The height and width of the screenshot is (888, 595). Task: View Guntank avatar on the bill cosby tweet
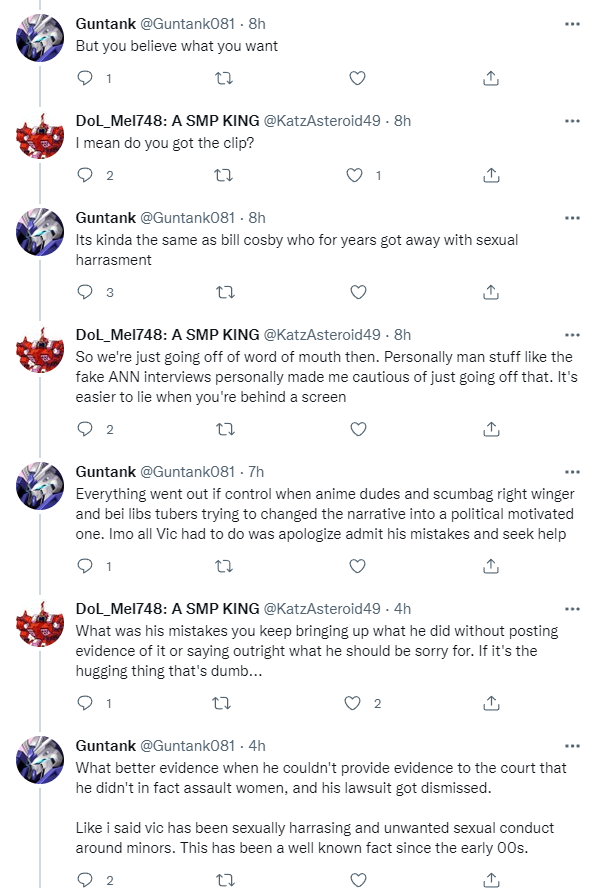[40, 232]
